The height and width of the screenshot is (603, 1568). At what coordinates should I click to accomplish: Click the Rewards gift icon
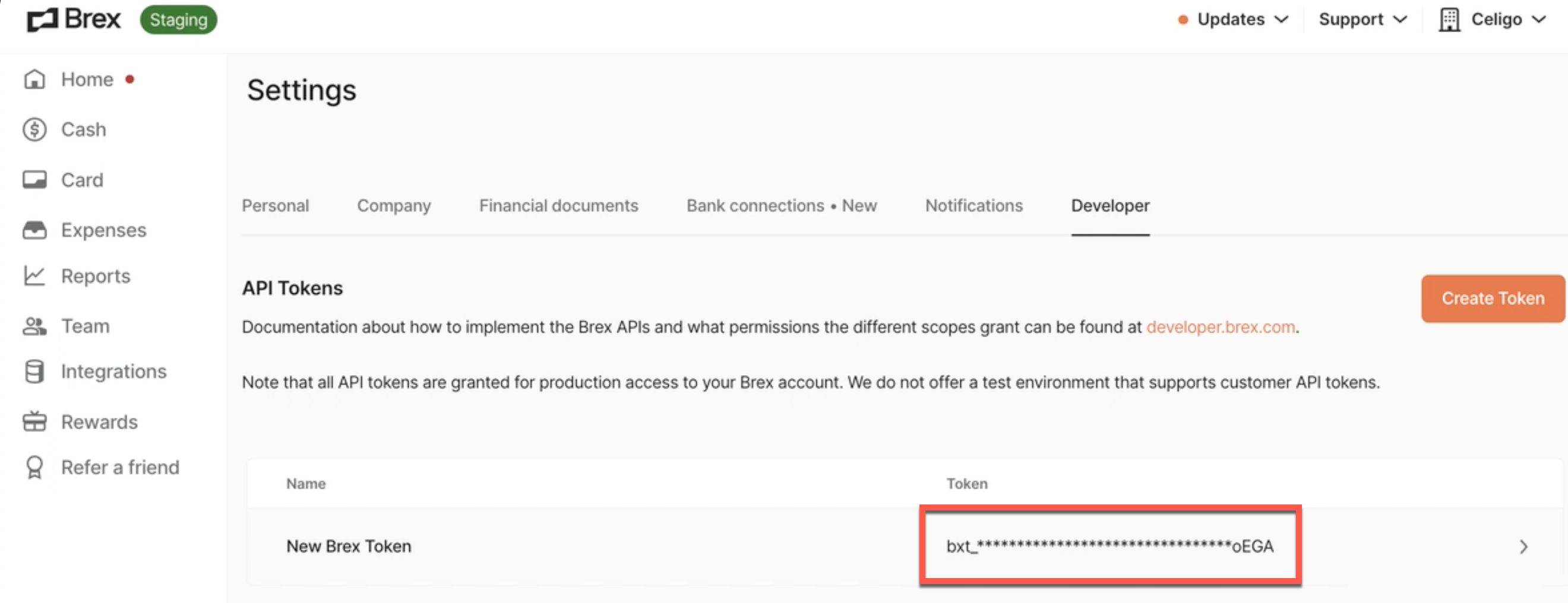(34, 421)
